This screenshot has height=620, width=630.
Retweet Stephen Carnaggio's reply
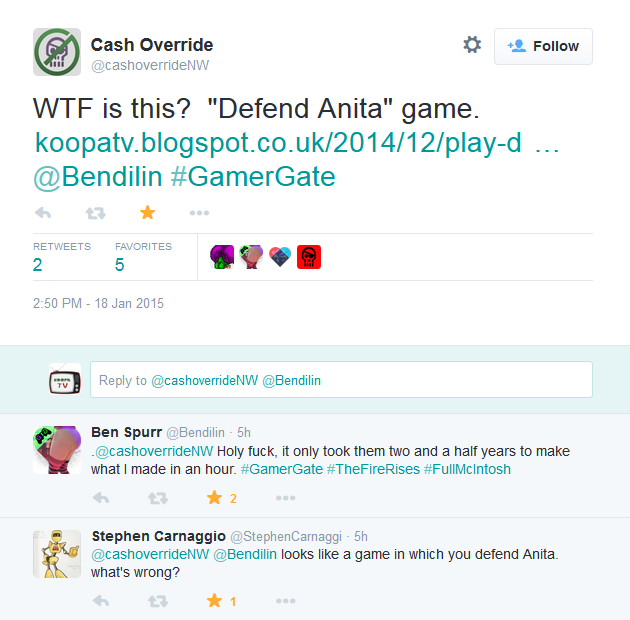[x=158, y=602]
